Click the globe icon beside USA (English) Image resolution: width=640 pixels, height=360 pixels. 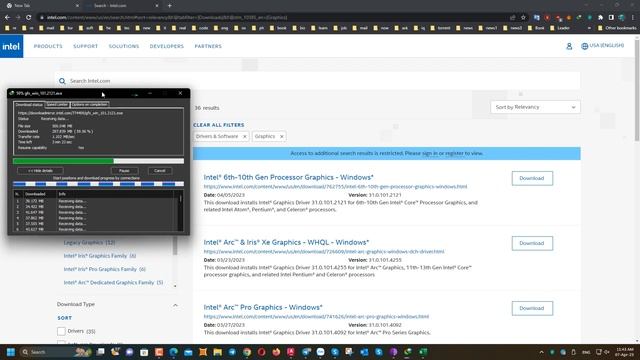[584, 46]
